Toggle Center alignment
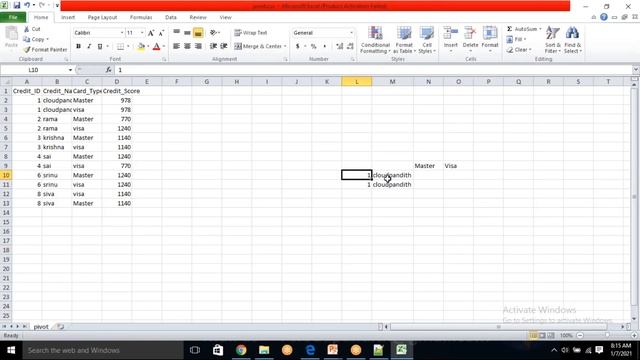This screenshot has height=360, width=640. click(x=187, y=47)
